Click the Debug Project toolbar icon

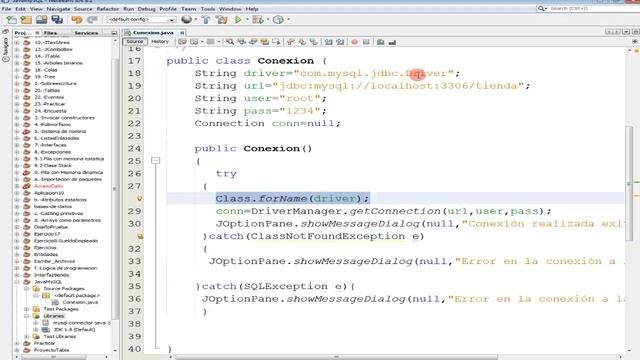click(x=258, y=20)
